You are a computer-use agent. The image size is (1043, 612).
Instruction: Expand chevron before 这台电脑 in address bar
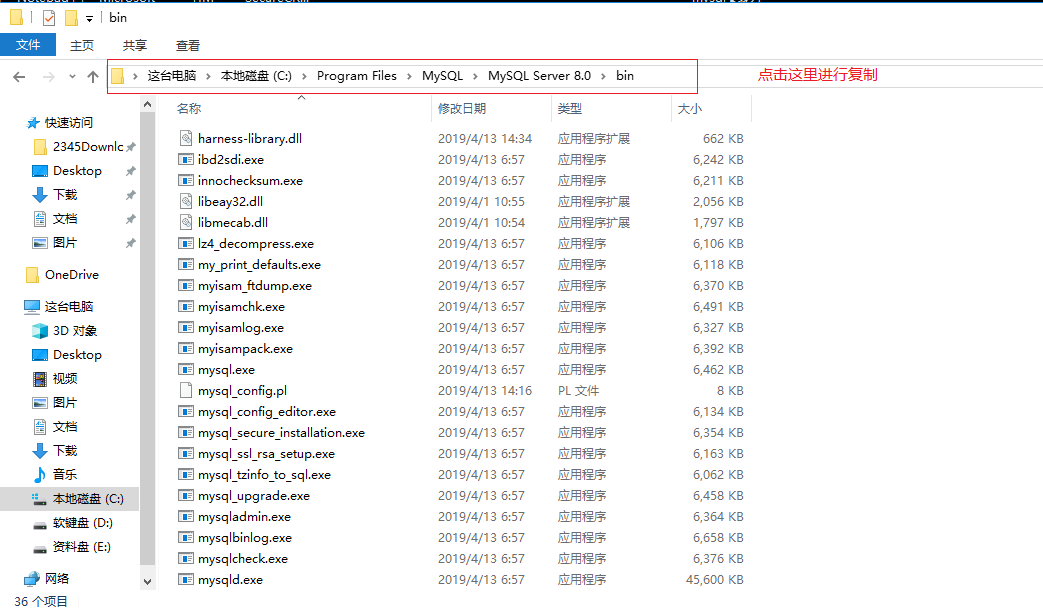135,76
